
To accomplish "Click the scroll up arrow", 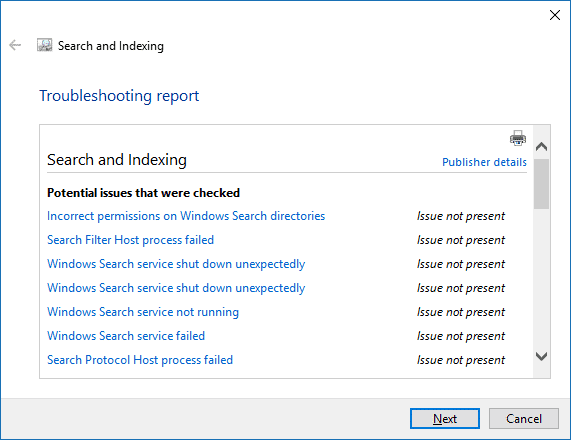I will tap(542, 146).
